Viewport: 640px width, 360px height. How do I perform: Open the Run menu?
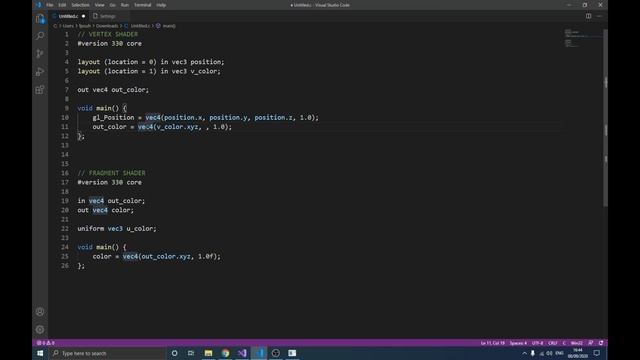pos(124,5)
